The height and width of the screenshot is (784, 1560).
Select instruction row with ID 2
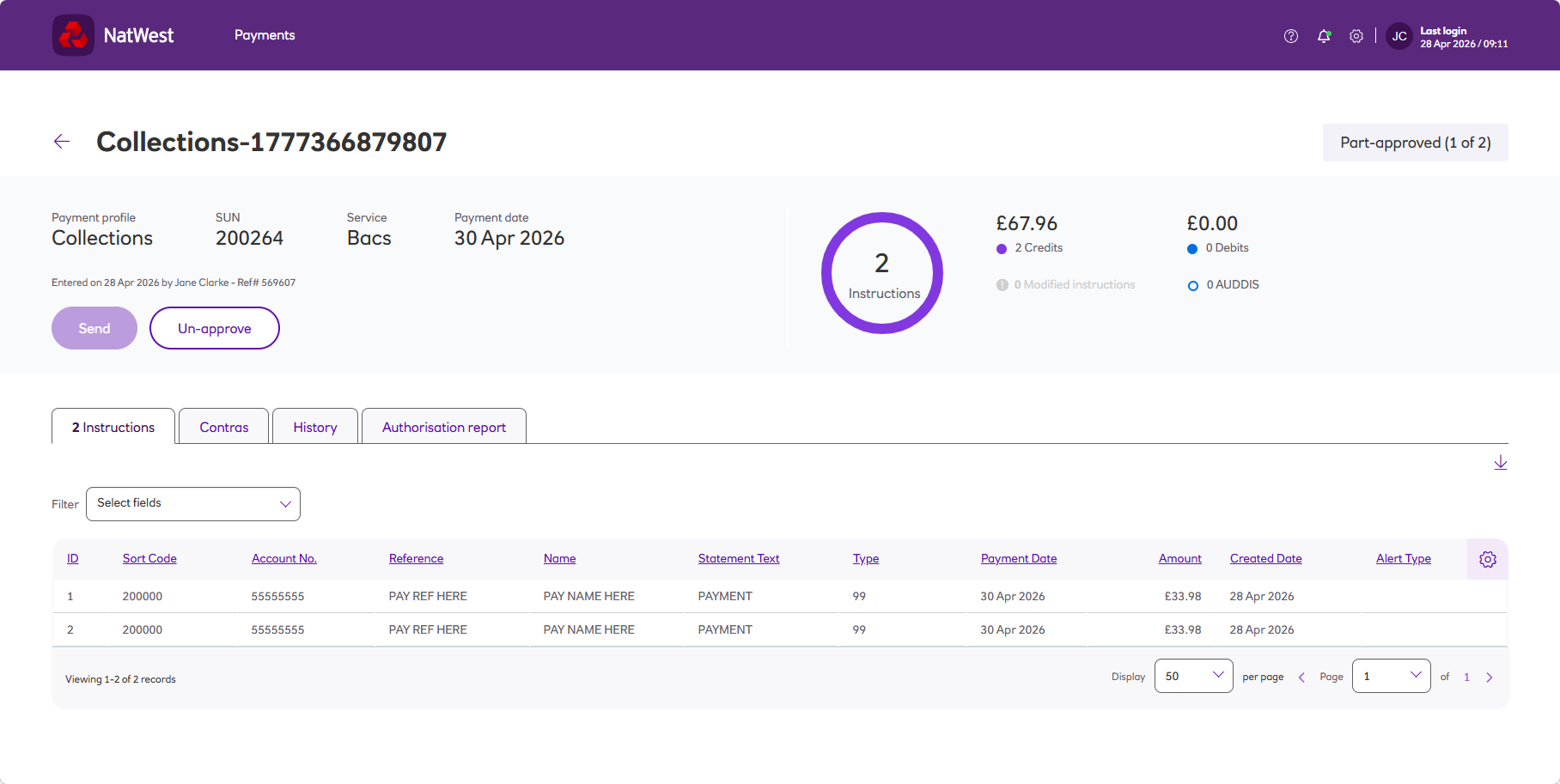[x=780, y=629]
